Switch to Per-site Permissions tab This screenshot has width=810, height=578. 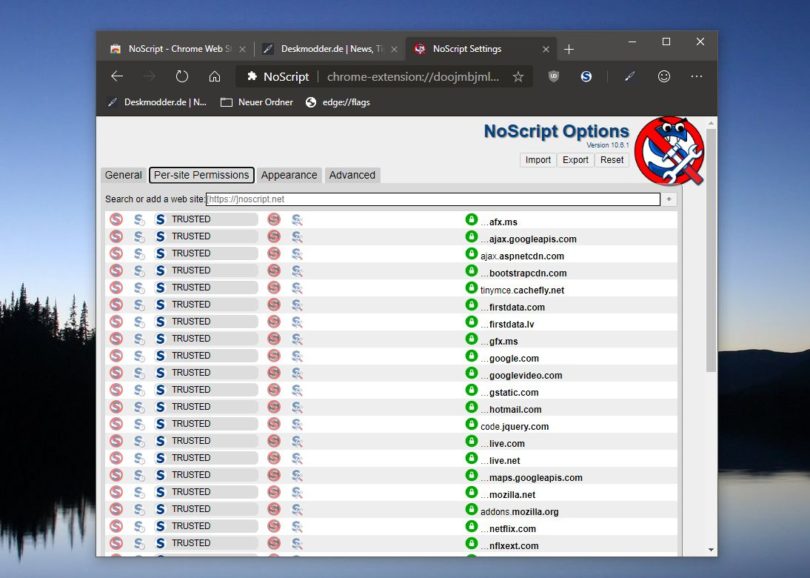201,175
